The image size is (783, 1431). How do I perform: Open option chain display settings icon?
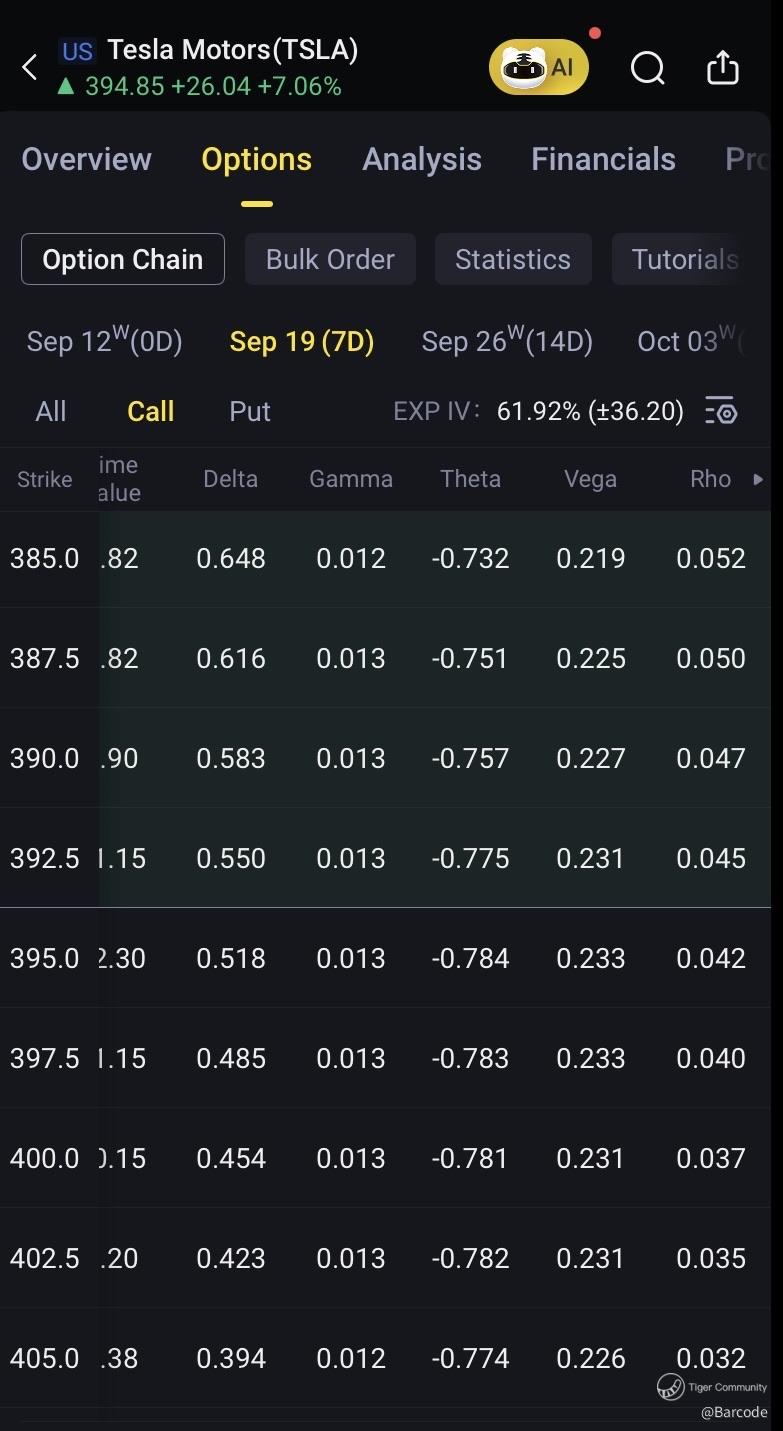[x=721, y=411]
